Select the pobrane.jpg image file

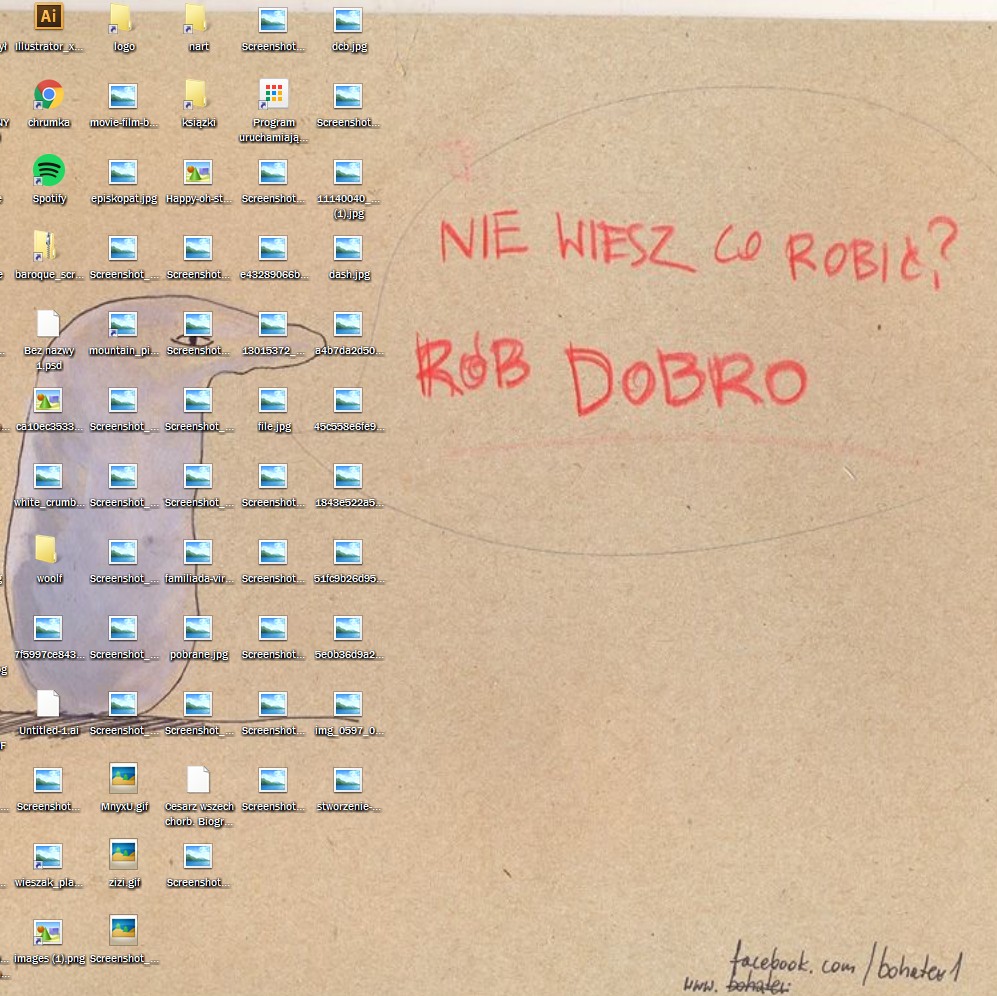click(x=198, y=628)
